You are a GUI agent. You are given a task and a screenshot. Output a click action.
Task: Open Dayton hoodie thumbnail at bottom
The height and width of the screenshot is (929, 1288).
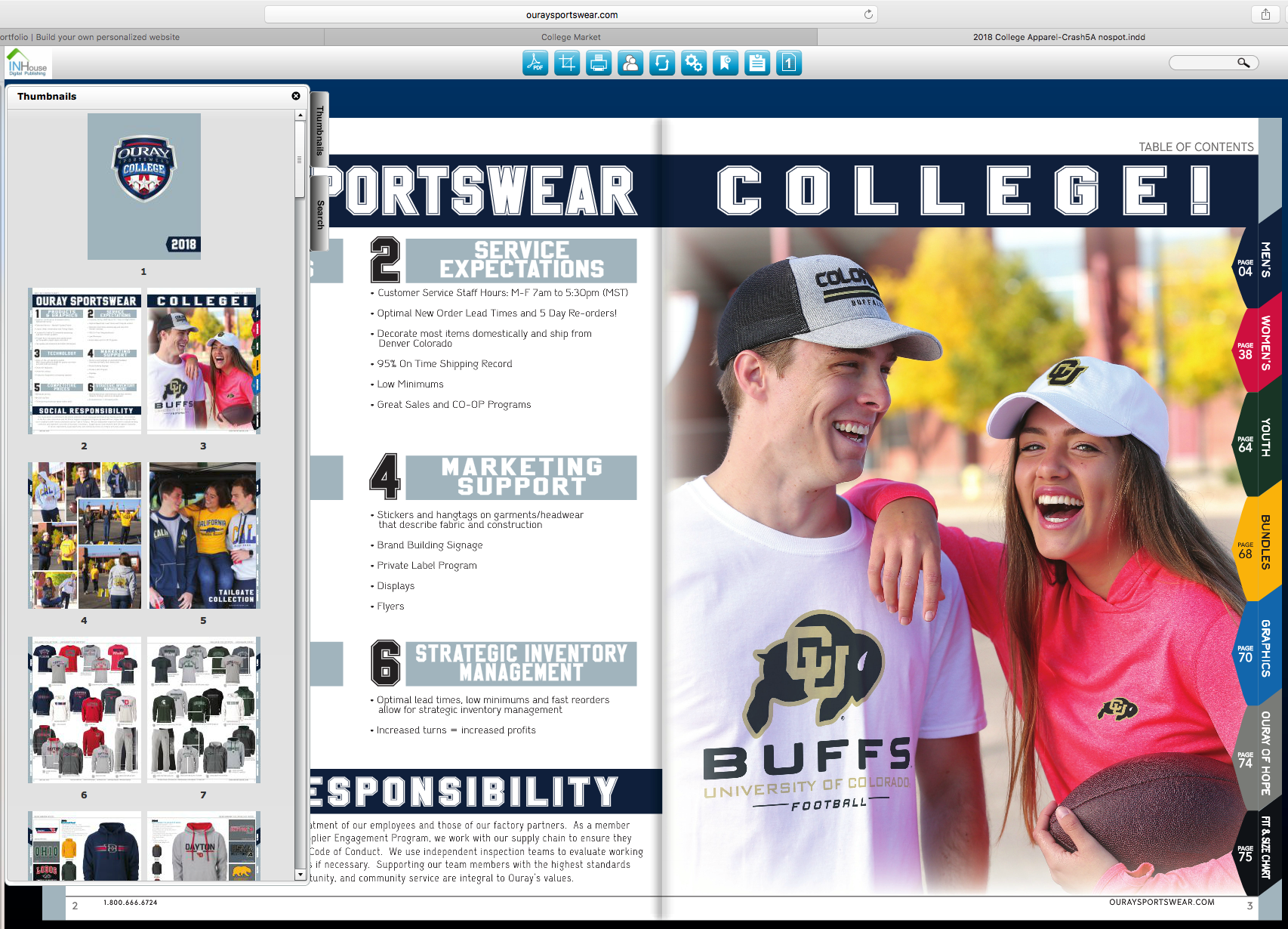204,846
